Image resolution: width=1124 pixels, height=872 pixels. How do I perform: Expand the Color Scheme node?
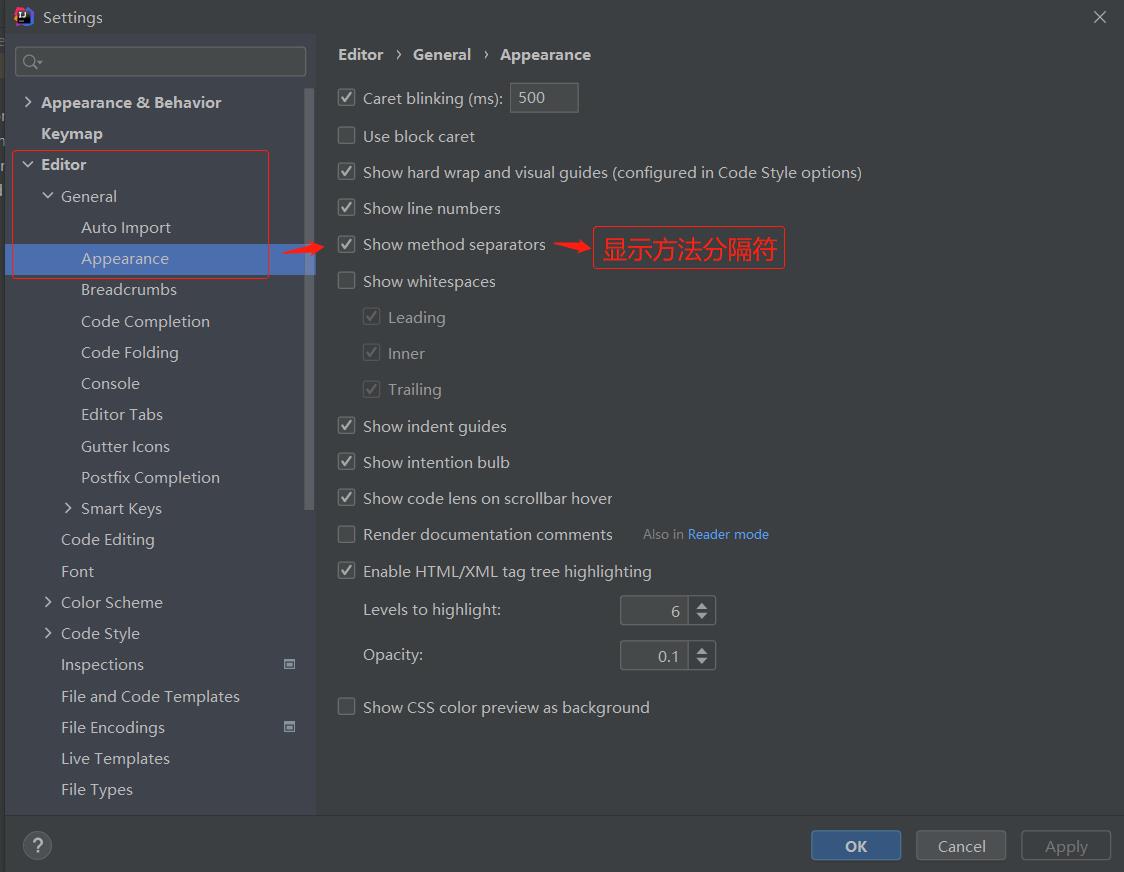pyautogui.click(x=48, y=602)
